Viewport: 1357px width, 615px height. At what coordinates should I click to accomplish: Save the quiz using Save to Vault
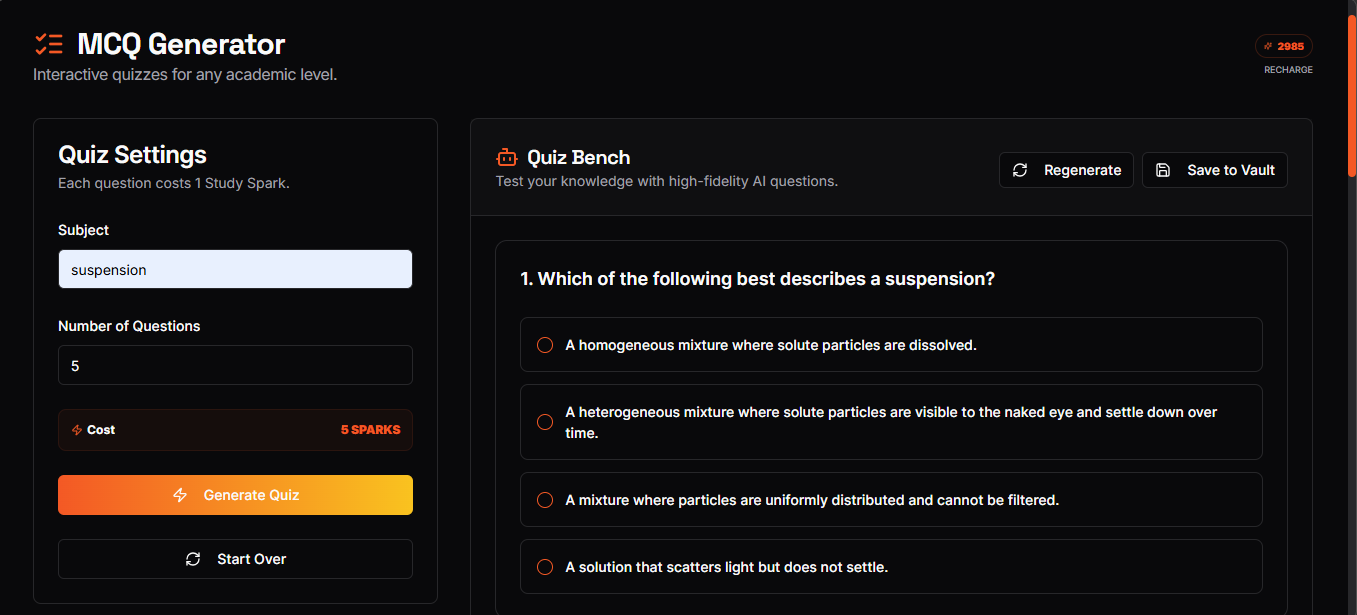[x=1214, y=170]
